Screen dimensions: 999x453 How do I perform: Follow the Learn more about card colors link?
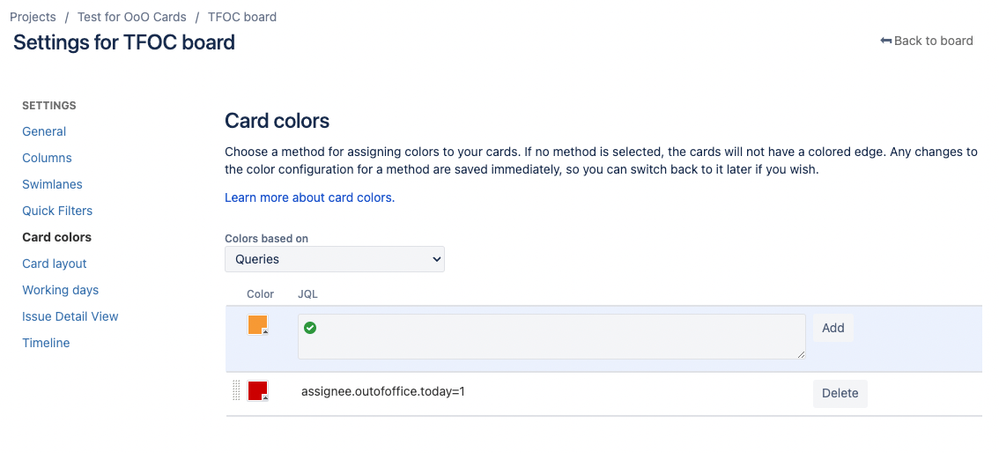[x=309, y=198]
